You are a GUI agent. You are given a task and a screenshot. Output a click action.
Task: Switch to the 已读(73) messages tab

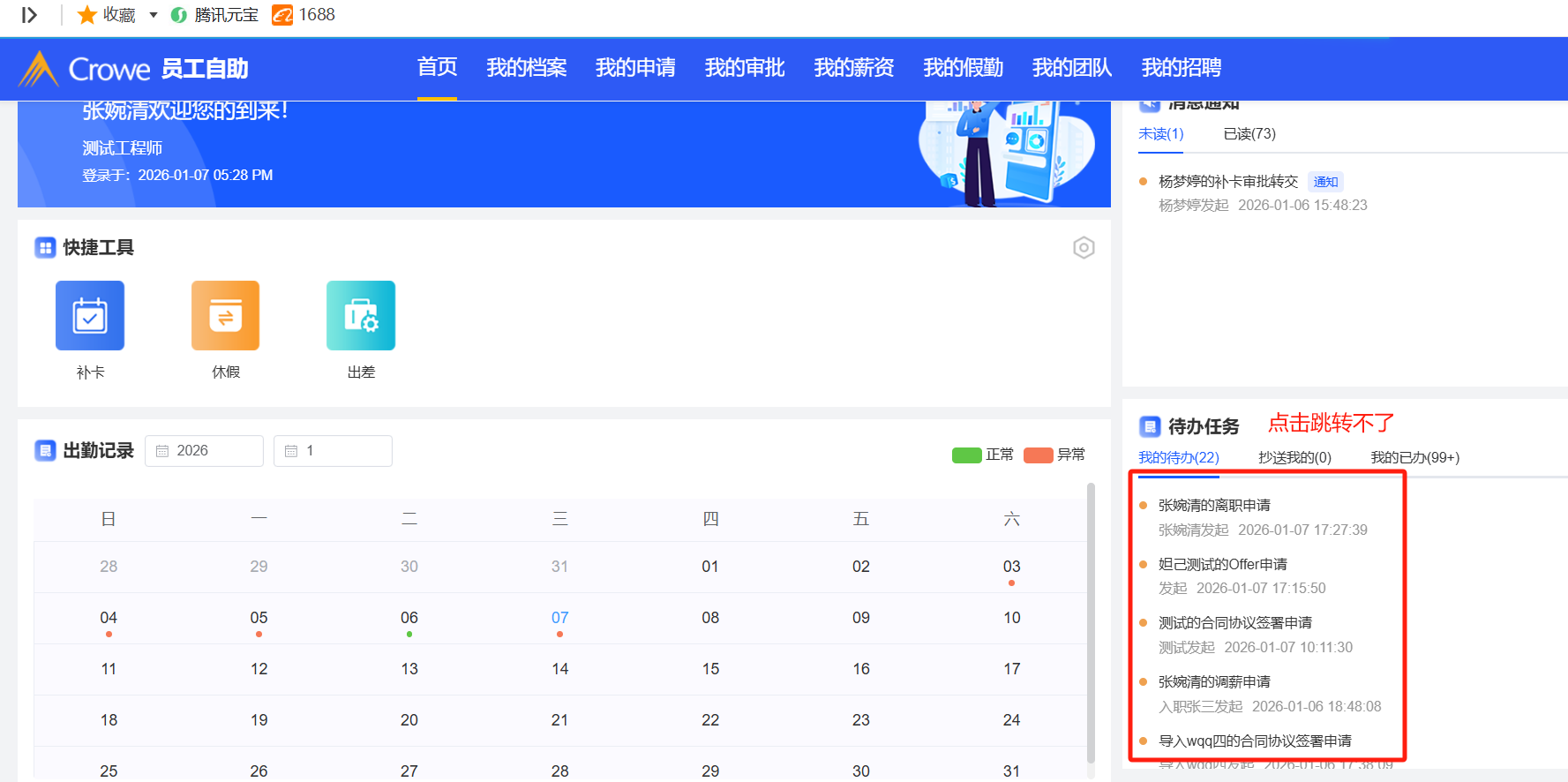(x=1249, y=134)
